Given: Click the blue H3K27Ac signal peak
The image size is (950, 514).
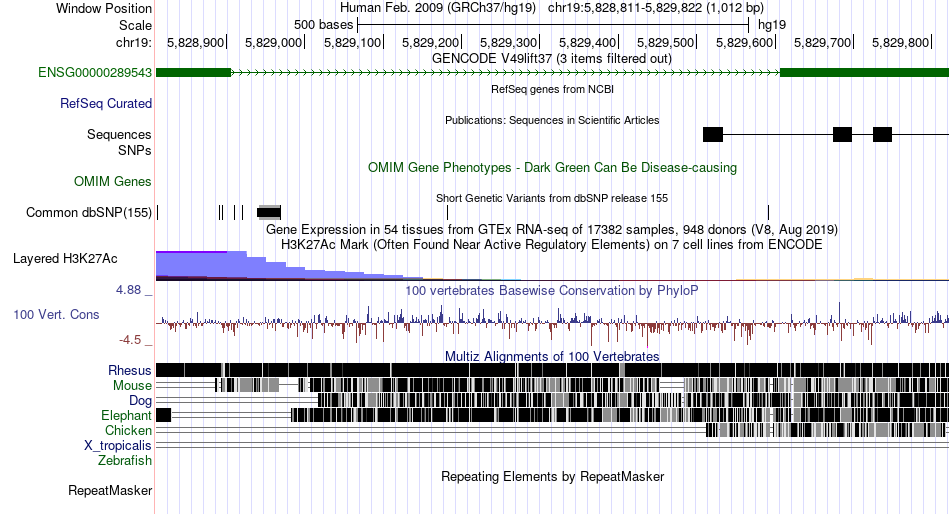Looking at the screenshot, I should (x=201, y=265).
